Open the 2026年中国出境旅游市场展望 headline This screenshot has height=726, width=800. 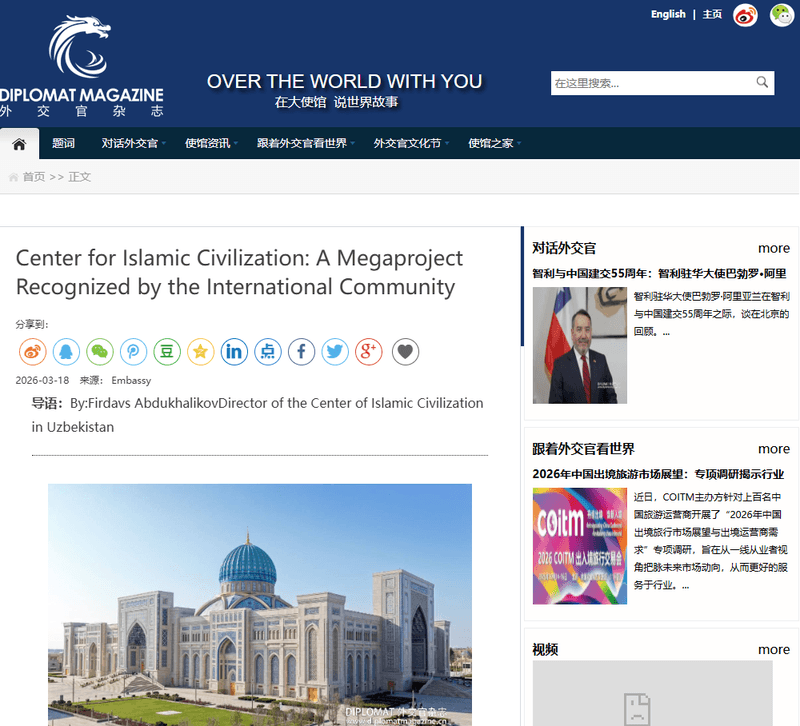pyautogui.click(x=658, y=474)
